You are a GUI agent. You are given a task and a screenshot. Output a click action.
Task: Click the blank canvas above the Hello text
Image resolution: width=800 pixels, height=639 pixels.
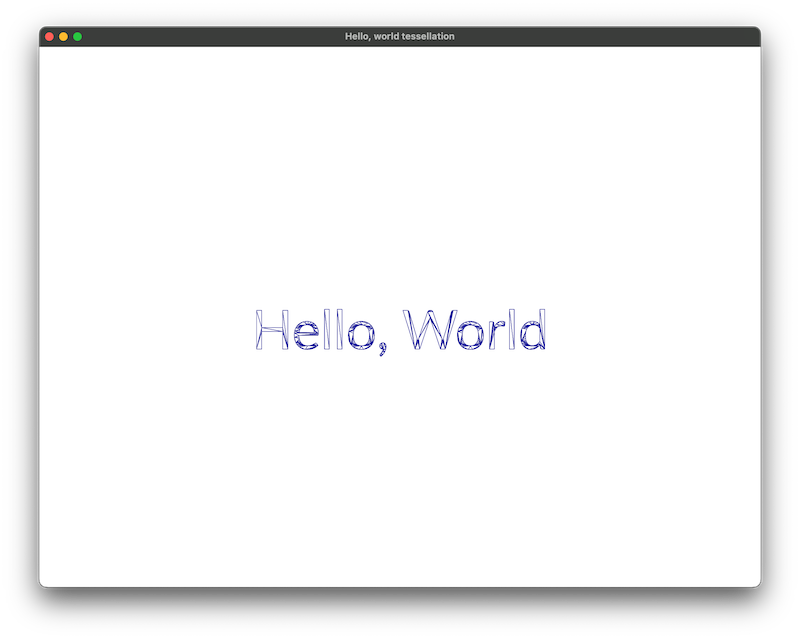click(x=400, y=180)
